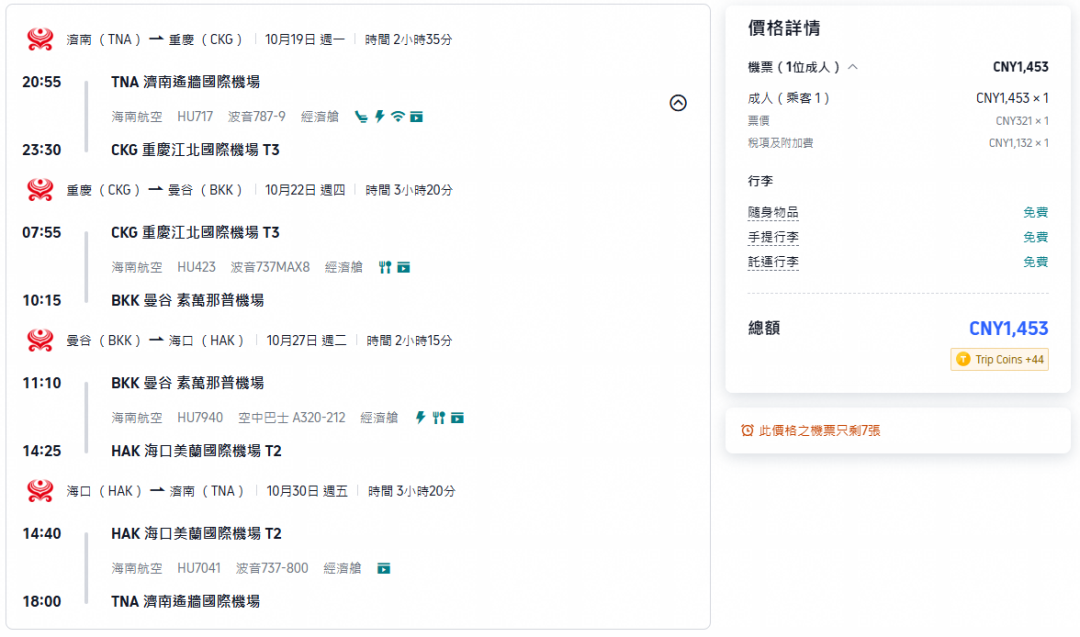This screenshot has width=1080, height=637.
Task: Check the power outlet icon for flight HU7940
Action: click(420, 417)
